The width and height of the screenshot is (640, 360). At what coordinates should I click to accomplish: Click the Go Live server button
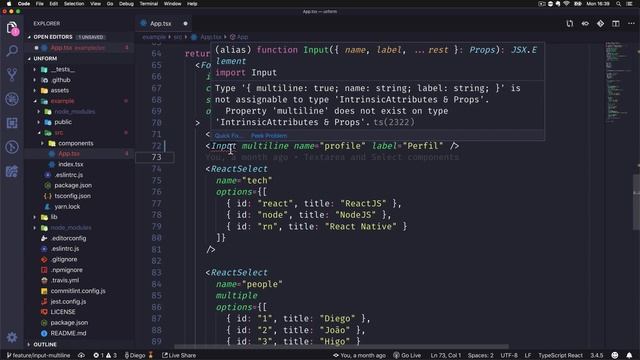(x=407, y=356)
